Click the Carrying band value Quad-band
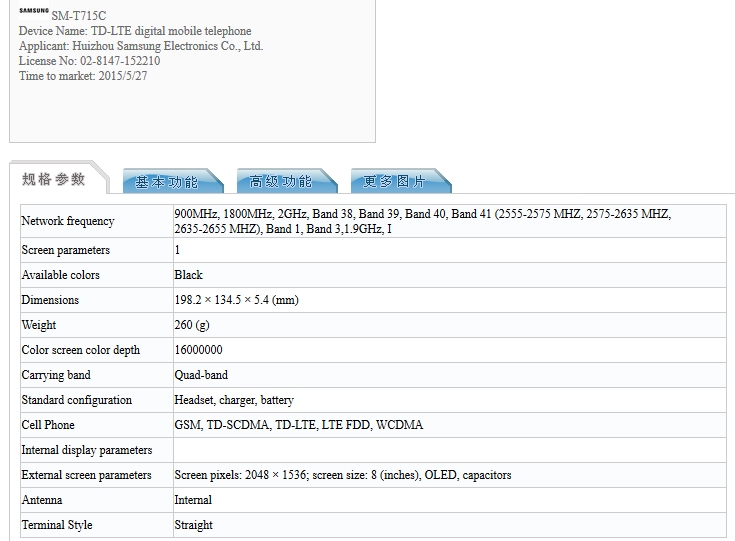 (x=201, y=375)
